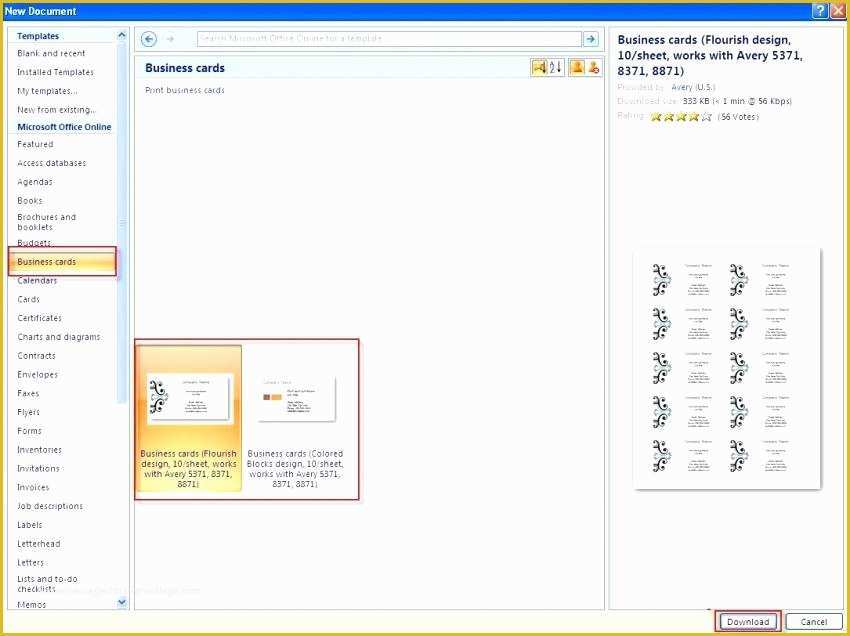Select the Letters category
Image resolution: width=850 pixels, height=636 pixels.
30,562
